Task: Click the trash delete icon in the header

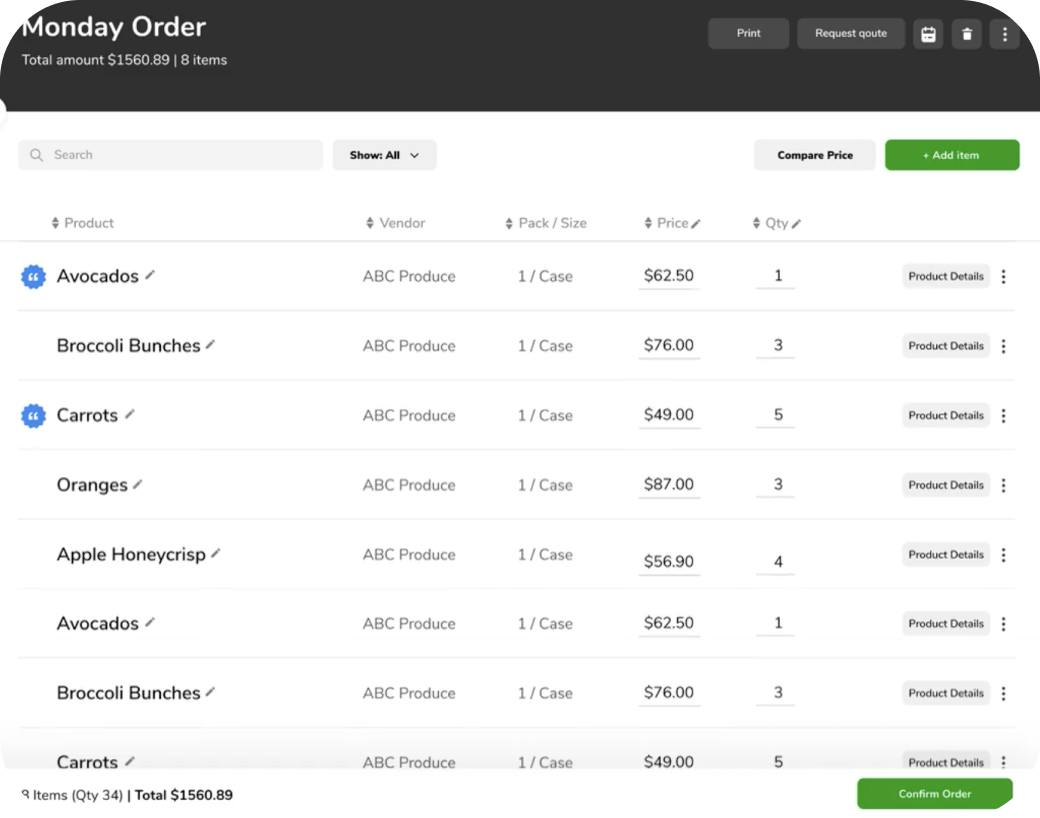Action: [966, 34]
